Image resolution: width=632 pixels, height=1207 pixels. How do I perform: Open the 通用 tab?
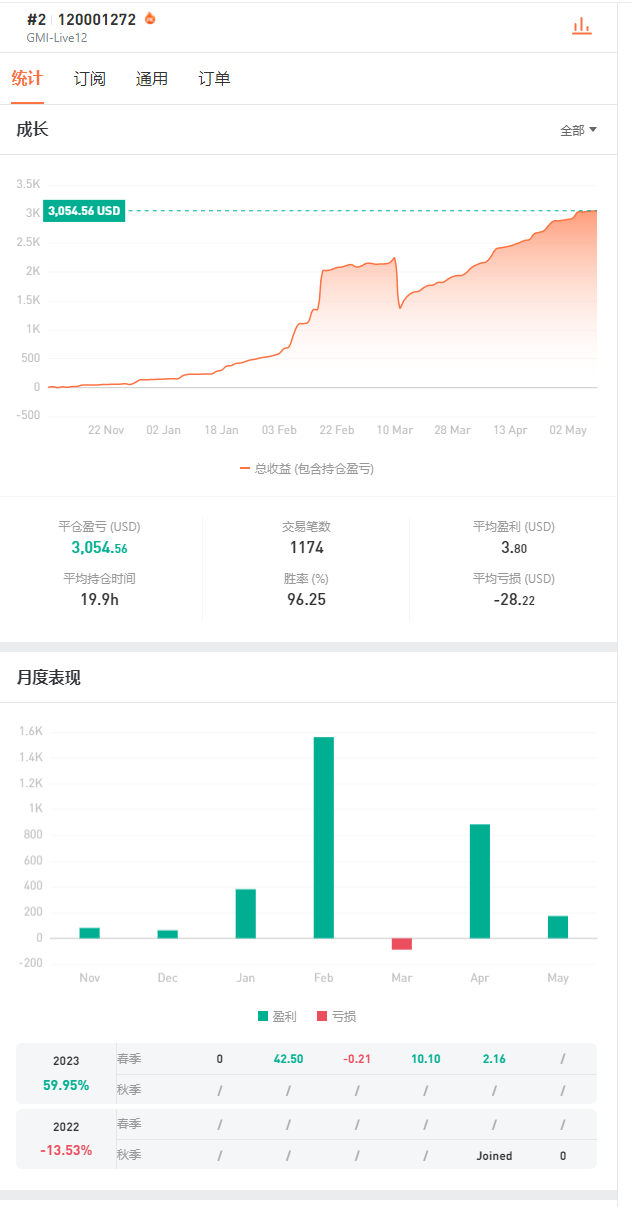point(152,78)
